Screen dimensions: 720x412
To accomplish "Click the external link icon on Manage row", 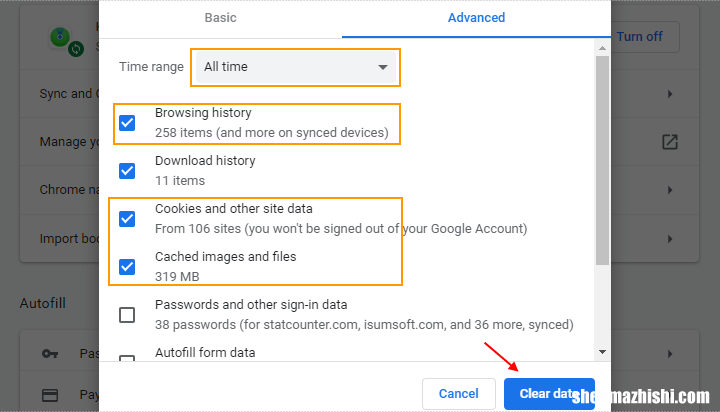I will (670, 142).
